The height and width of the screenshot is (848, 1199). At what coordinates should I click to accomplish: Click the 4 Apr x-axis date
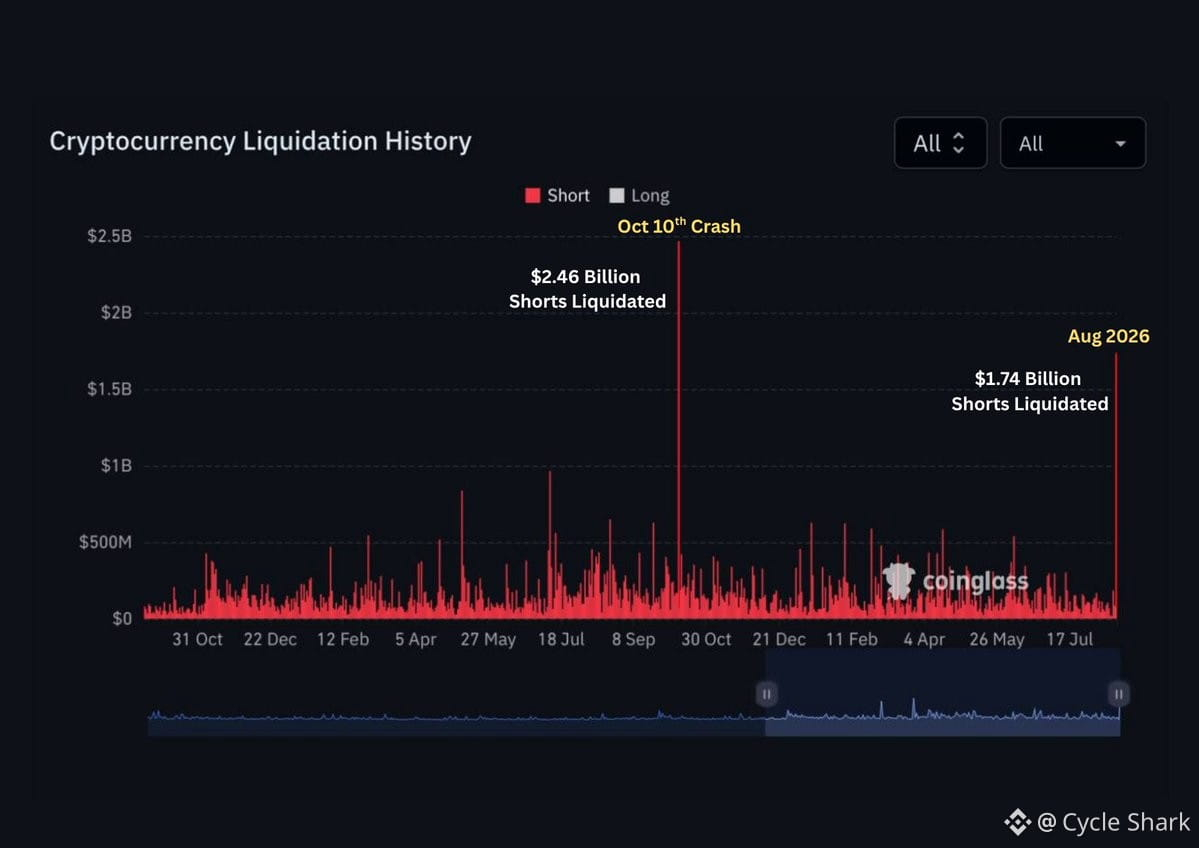coord(924,639)
